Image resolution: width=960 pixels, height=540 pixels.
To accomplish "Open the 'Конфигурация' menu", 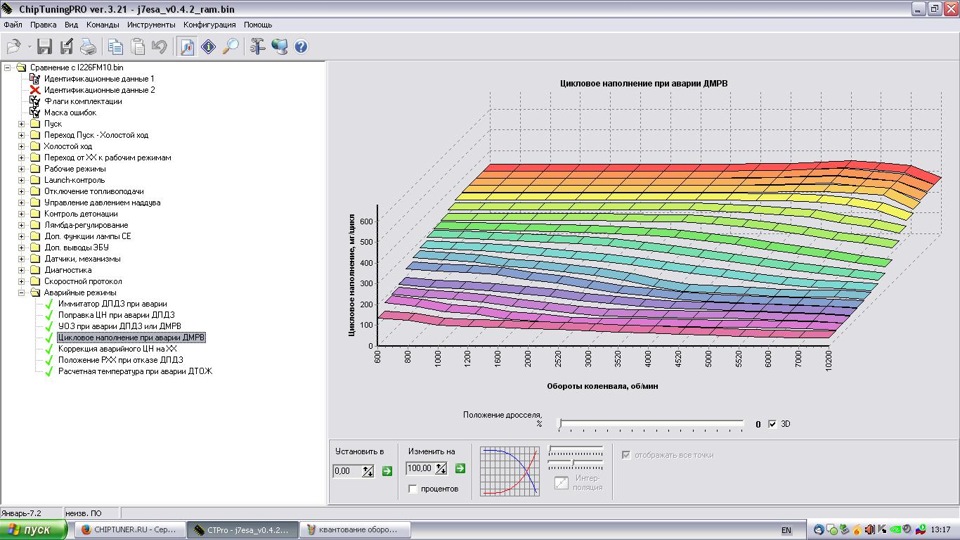I will click(x=210, y=24).
